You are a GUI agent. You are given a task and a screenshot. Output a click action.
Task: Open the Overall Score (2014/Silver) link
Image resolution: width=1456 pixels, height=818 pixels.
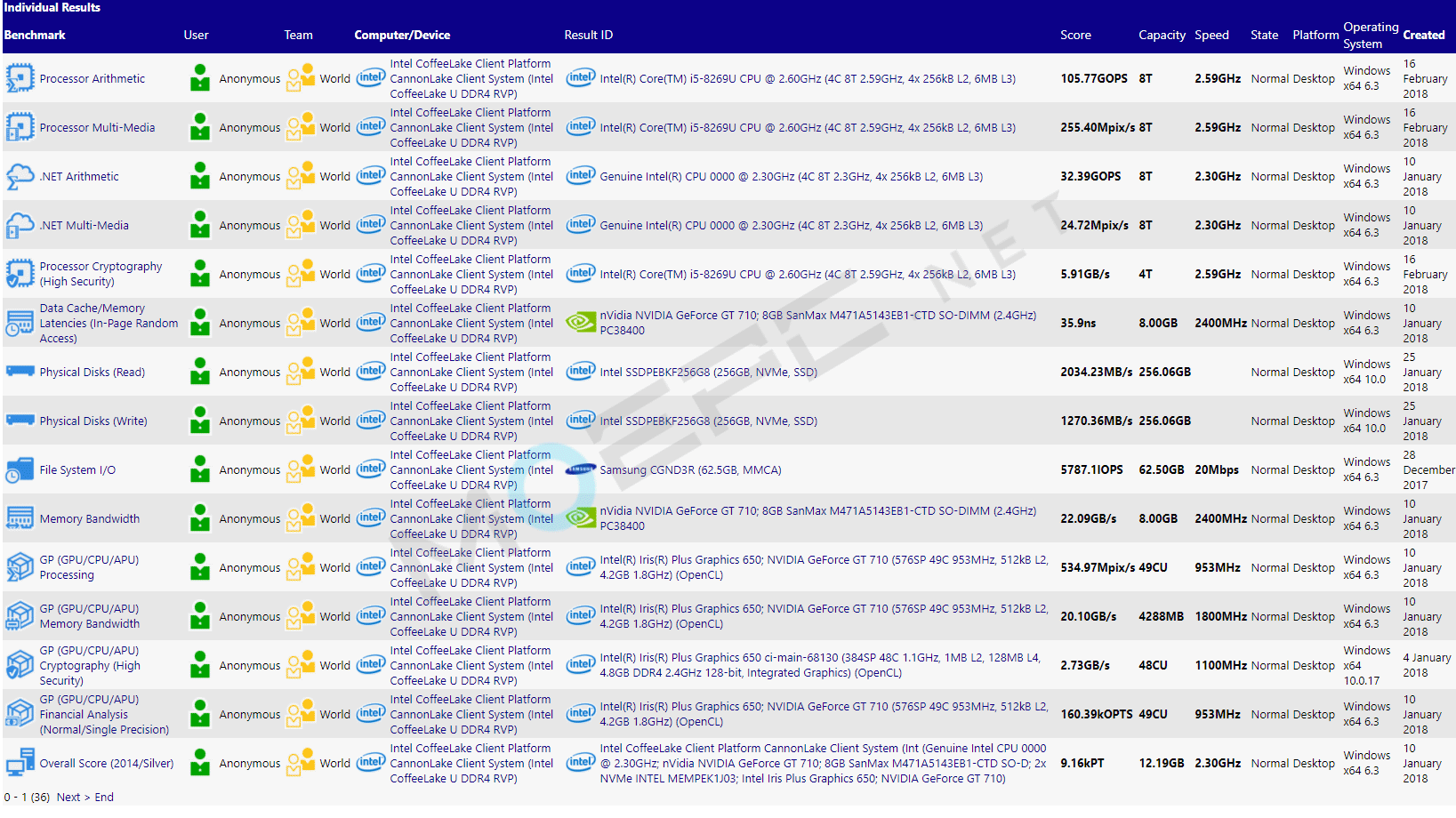click(107, 763)
